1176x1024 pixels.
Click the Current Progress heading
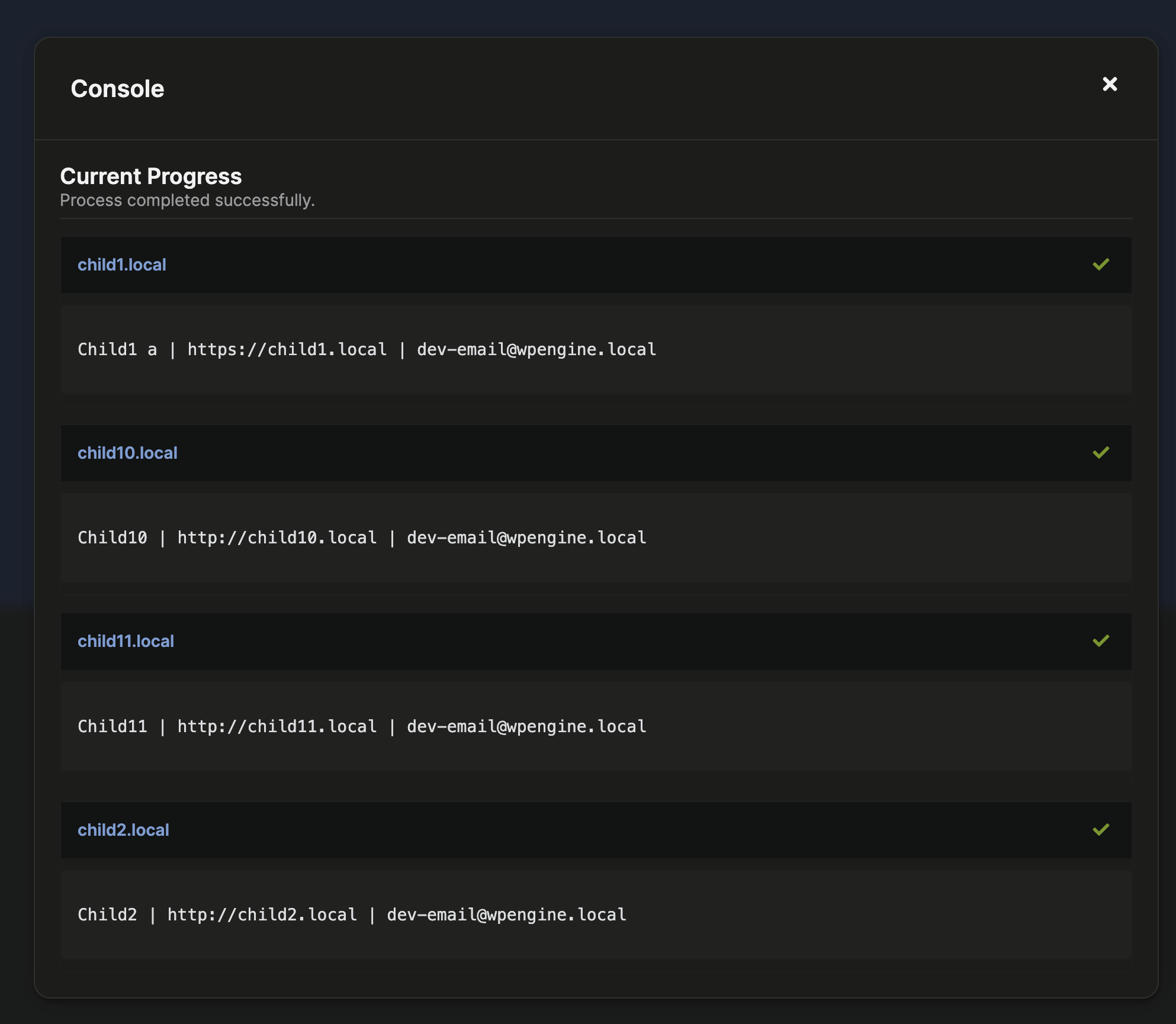click(150, 176)
